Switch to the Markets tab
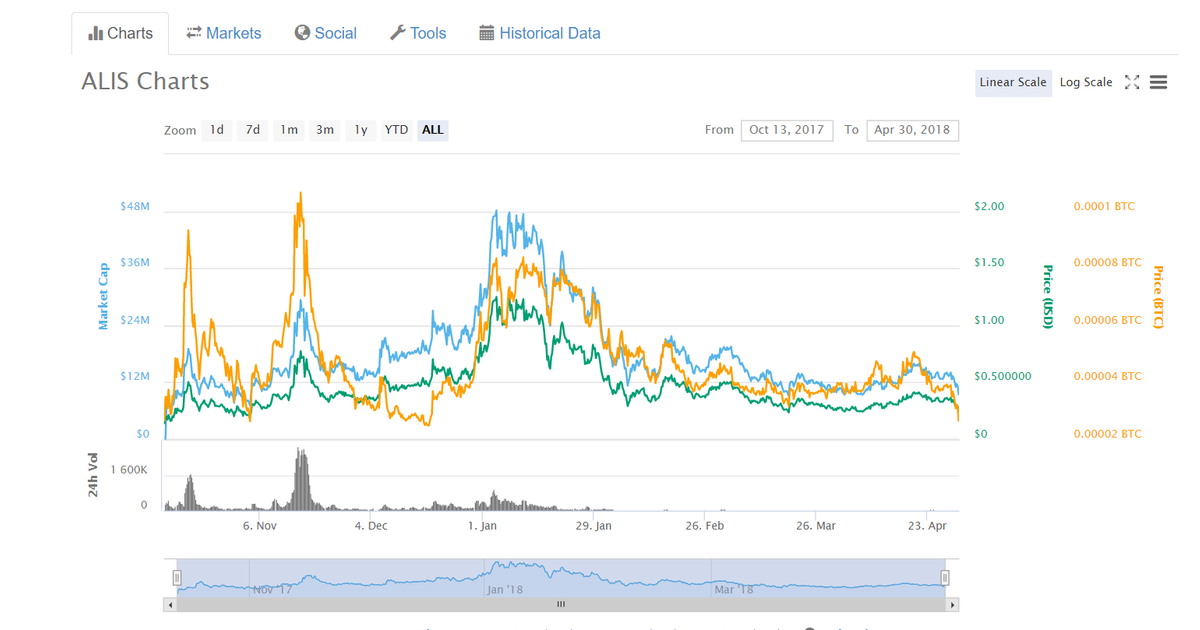 point(224,33)
